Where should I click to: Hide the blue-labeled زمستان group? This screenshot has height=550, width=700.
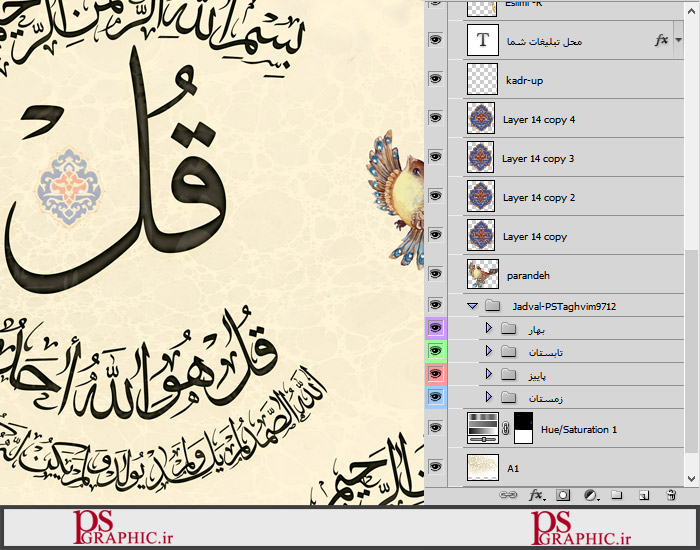tap(435, 397)
